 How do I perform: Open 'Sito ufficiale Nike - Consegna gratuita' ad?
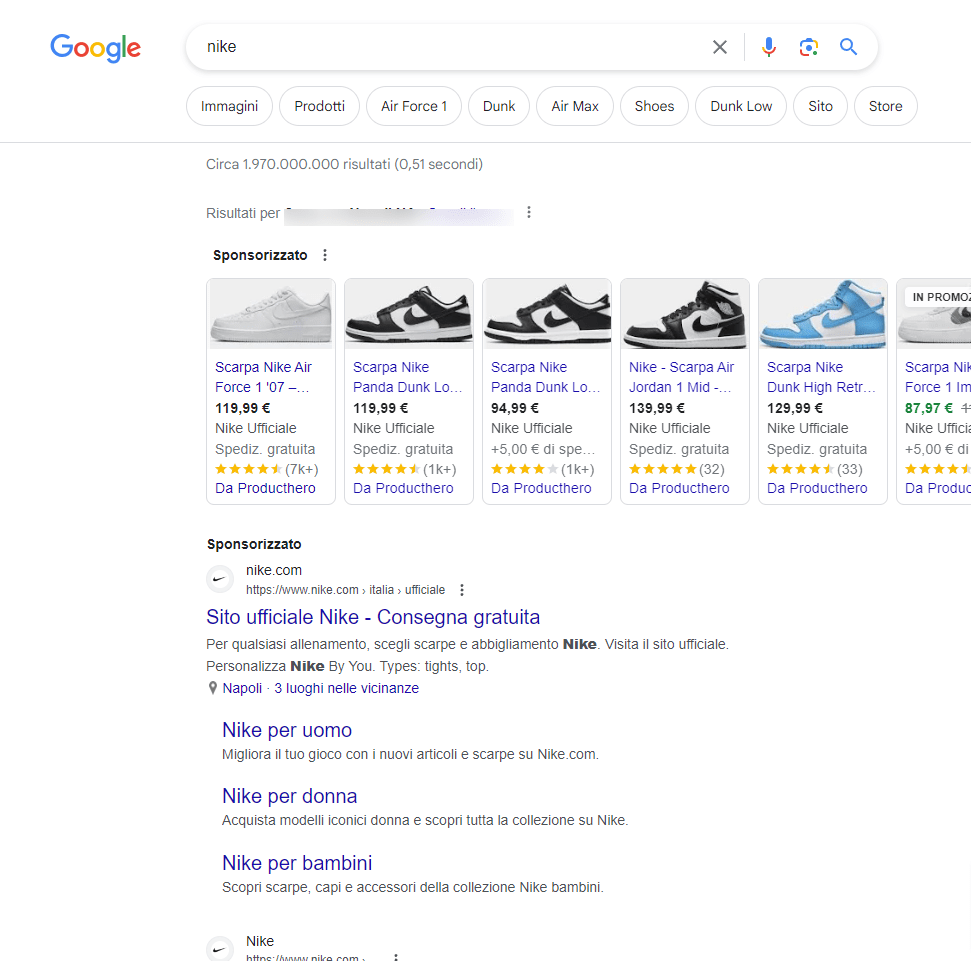(x=373, y=617)
